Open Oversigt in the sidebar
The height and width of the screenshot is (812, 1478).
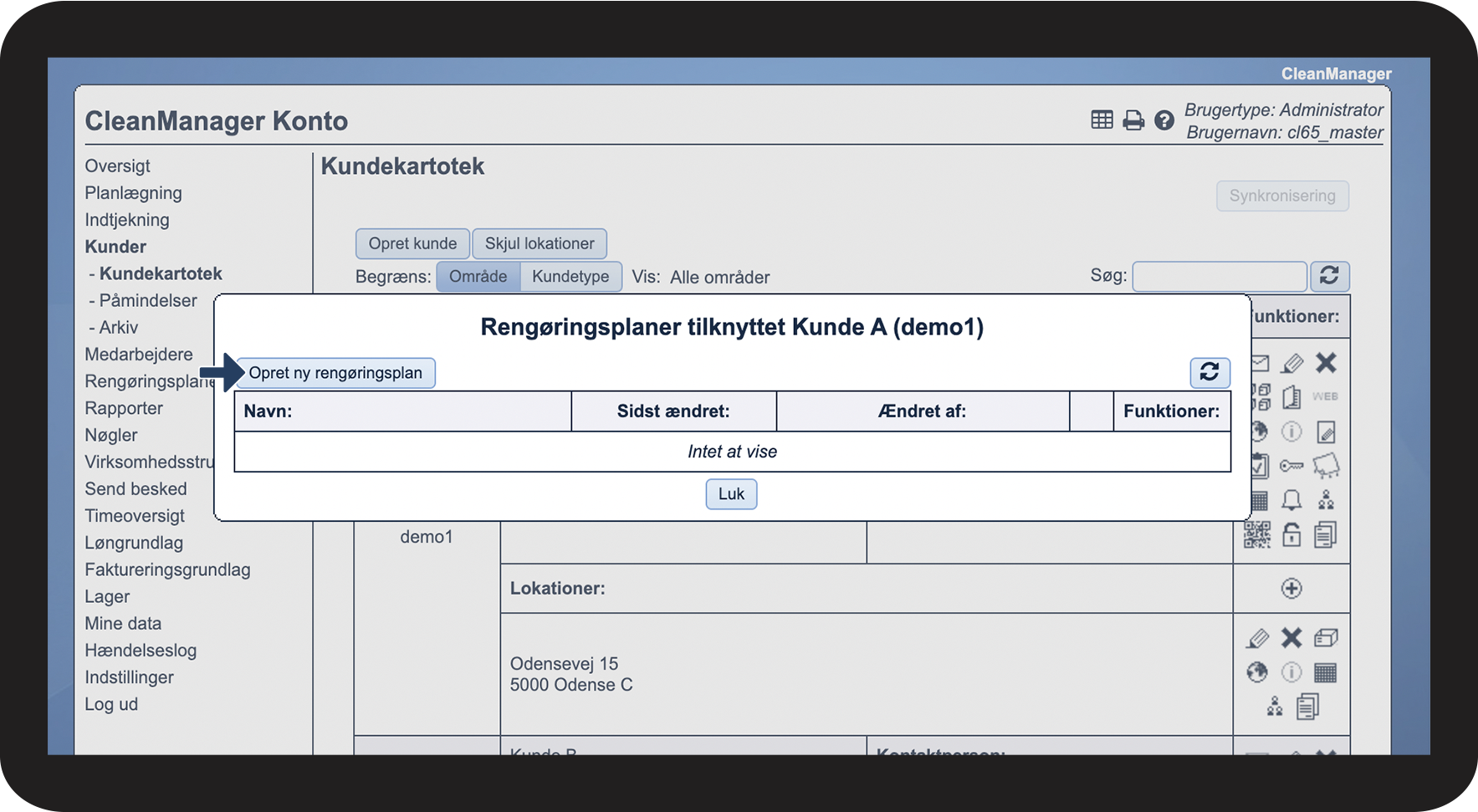[118, 166]
